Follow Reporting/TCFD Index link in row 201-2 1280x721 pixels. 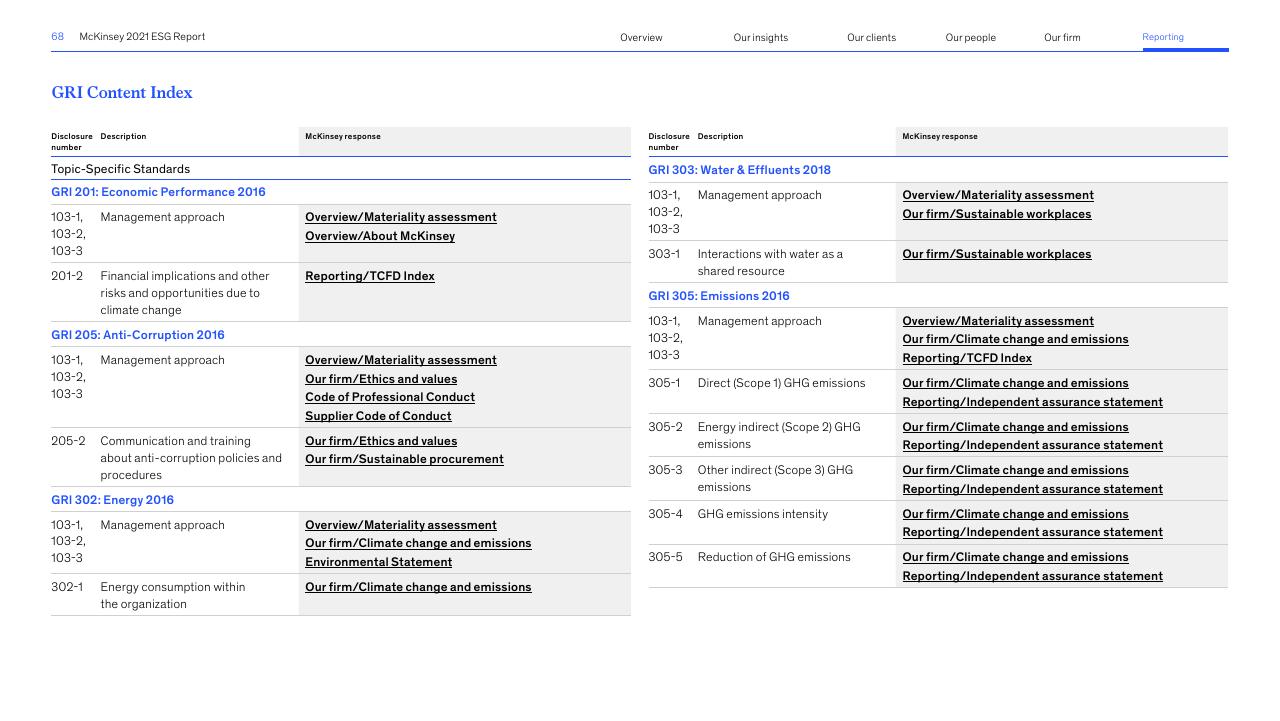[370, 276]
